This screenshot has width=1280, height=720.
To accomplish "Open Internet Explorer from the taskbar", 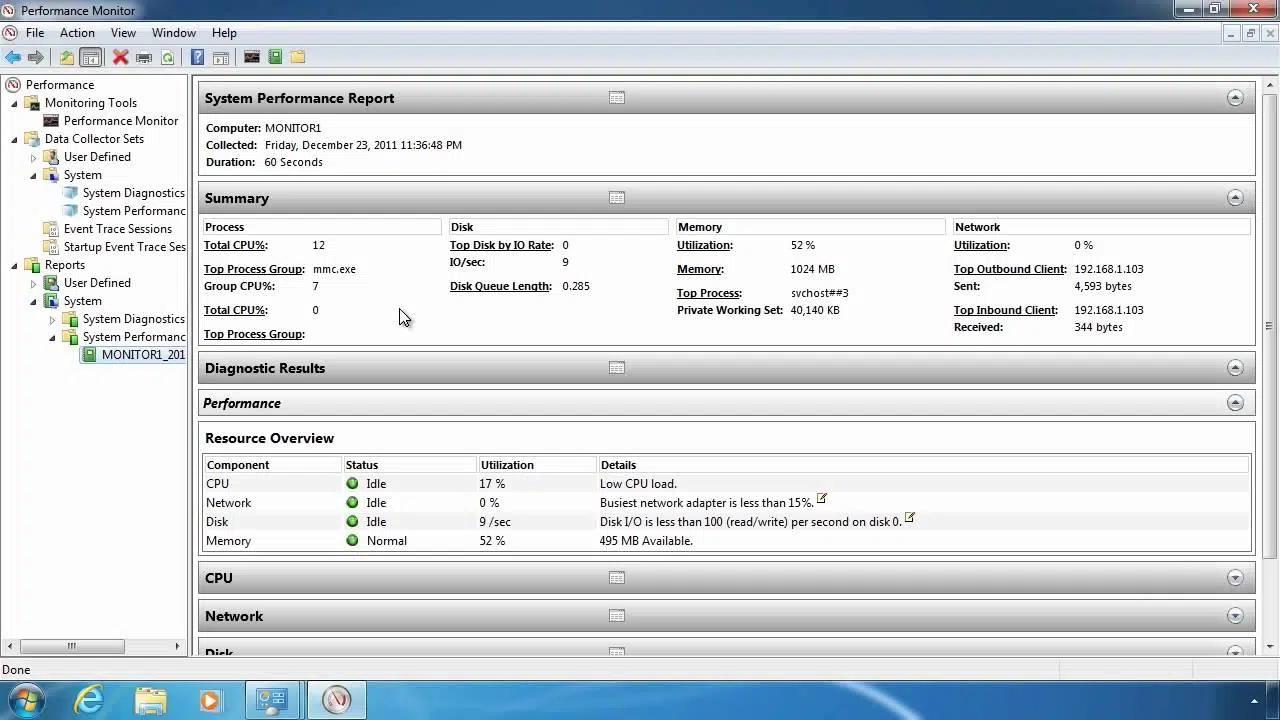I will (90, 699).
